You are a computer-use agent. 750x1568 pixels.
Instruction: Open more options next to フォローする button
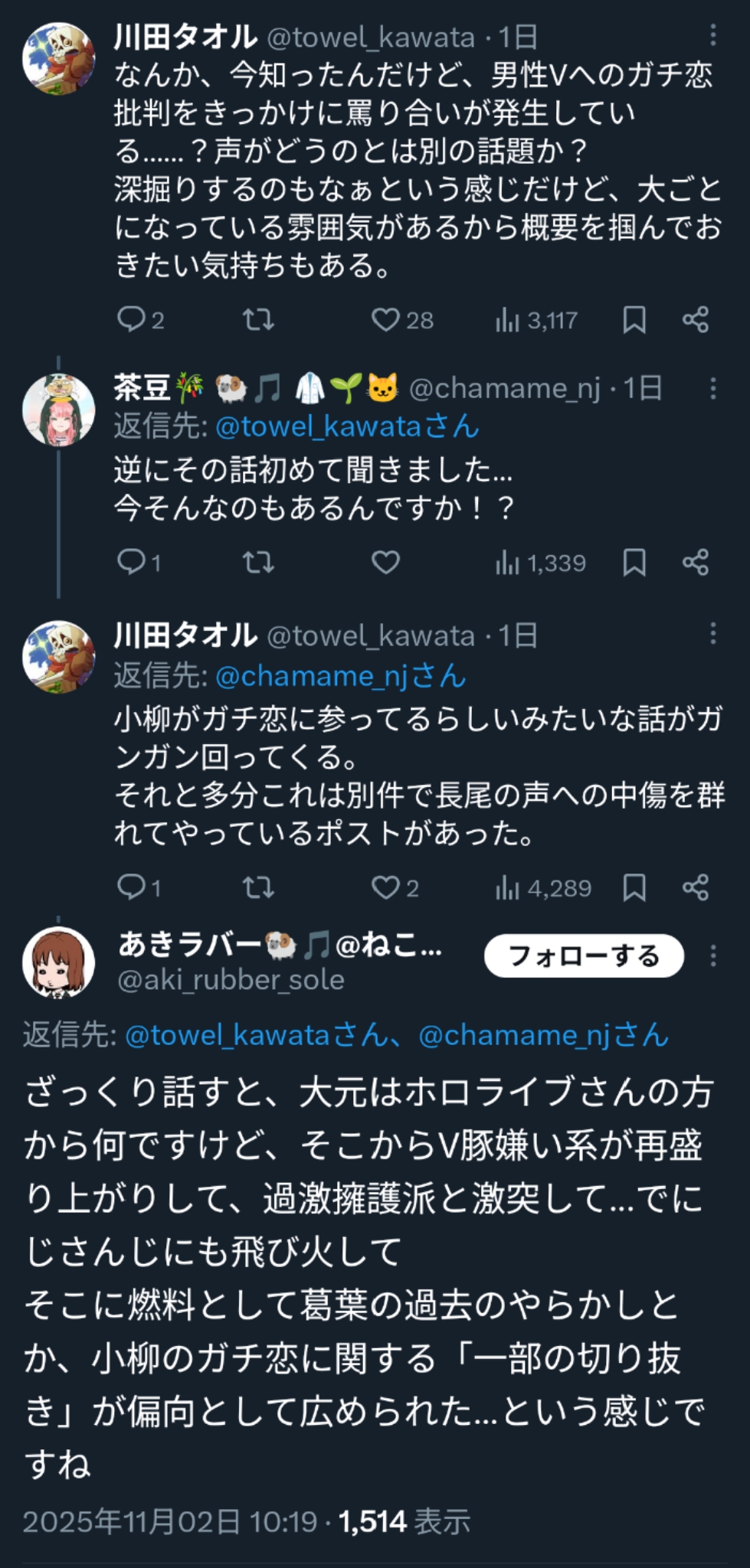click(713, 955)
